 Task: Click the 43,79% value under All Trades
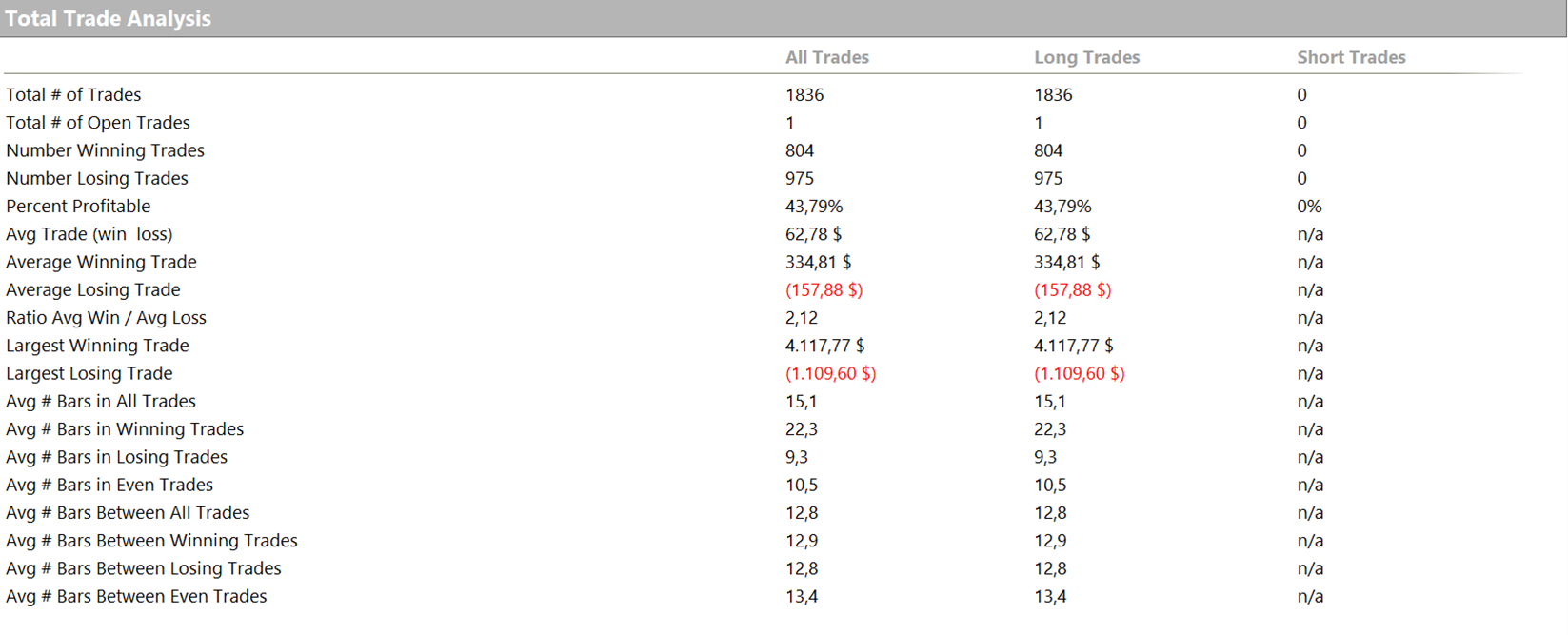(x=813, y=207)
